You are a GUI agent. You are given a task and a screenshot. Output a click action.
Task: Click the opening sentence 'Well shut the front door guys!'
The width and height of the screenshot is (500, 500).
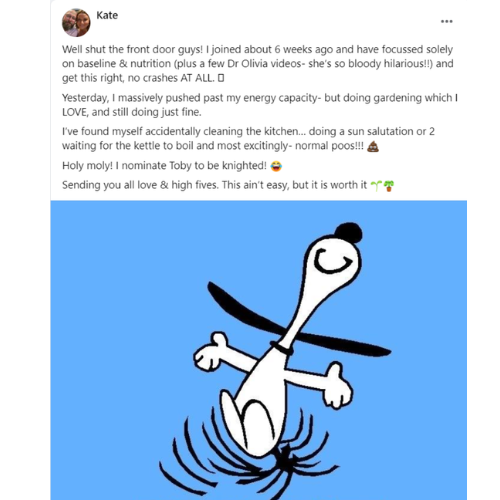pyautogui.click(x=132, y=49)
